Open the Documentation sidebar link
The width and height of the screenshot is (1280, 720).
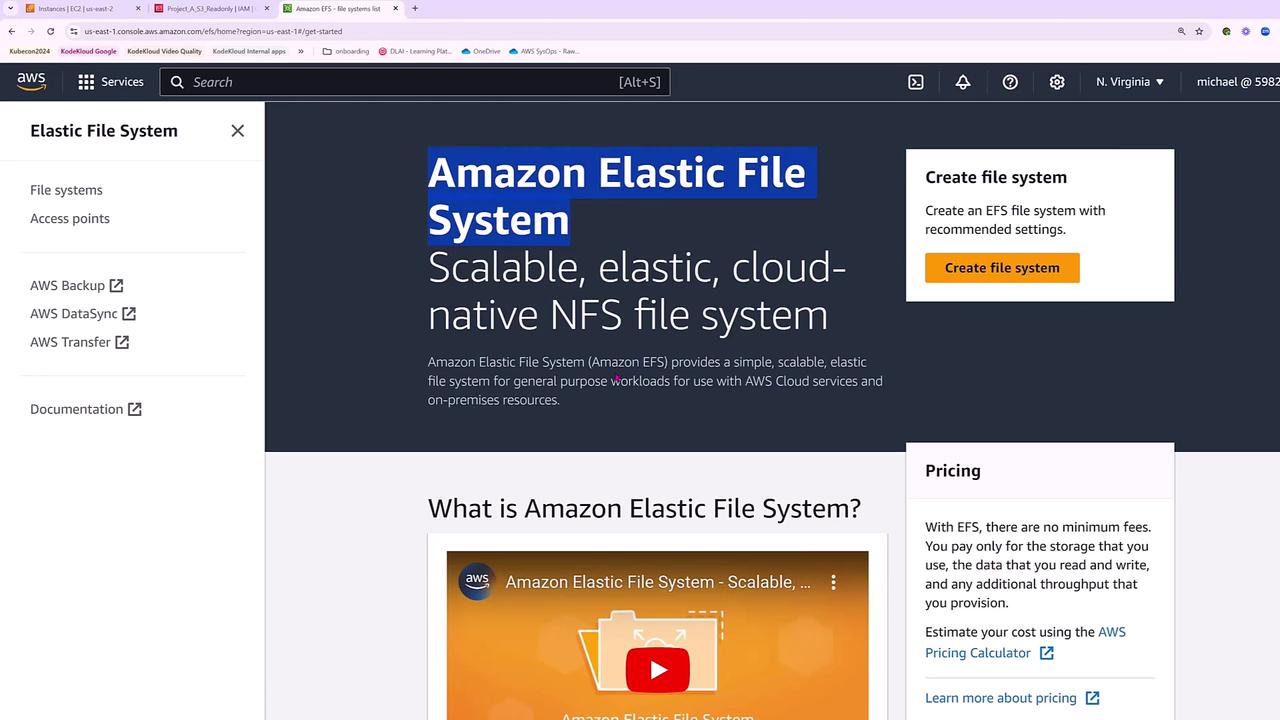point(86,409)
